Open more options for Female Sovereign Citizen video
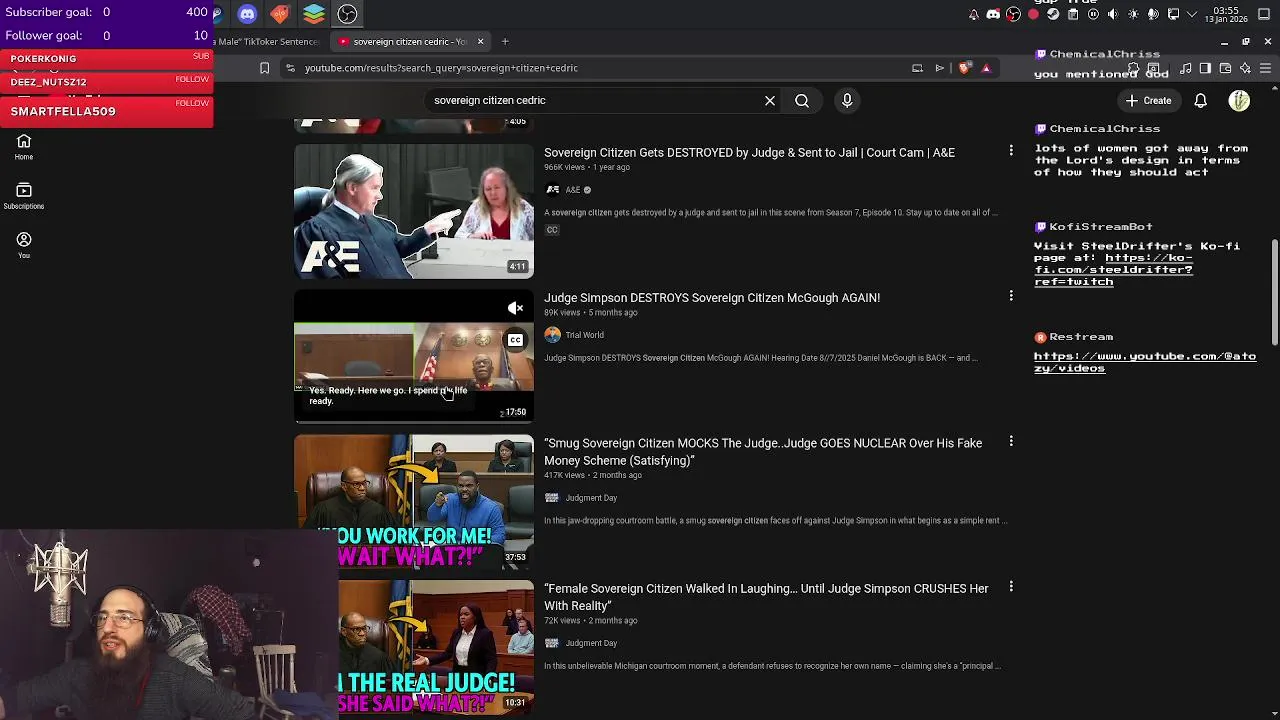The height and width of the screenshot is (720, 1280). click(x=1011, y=586)
